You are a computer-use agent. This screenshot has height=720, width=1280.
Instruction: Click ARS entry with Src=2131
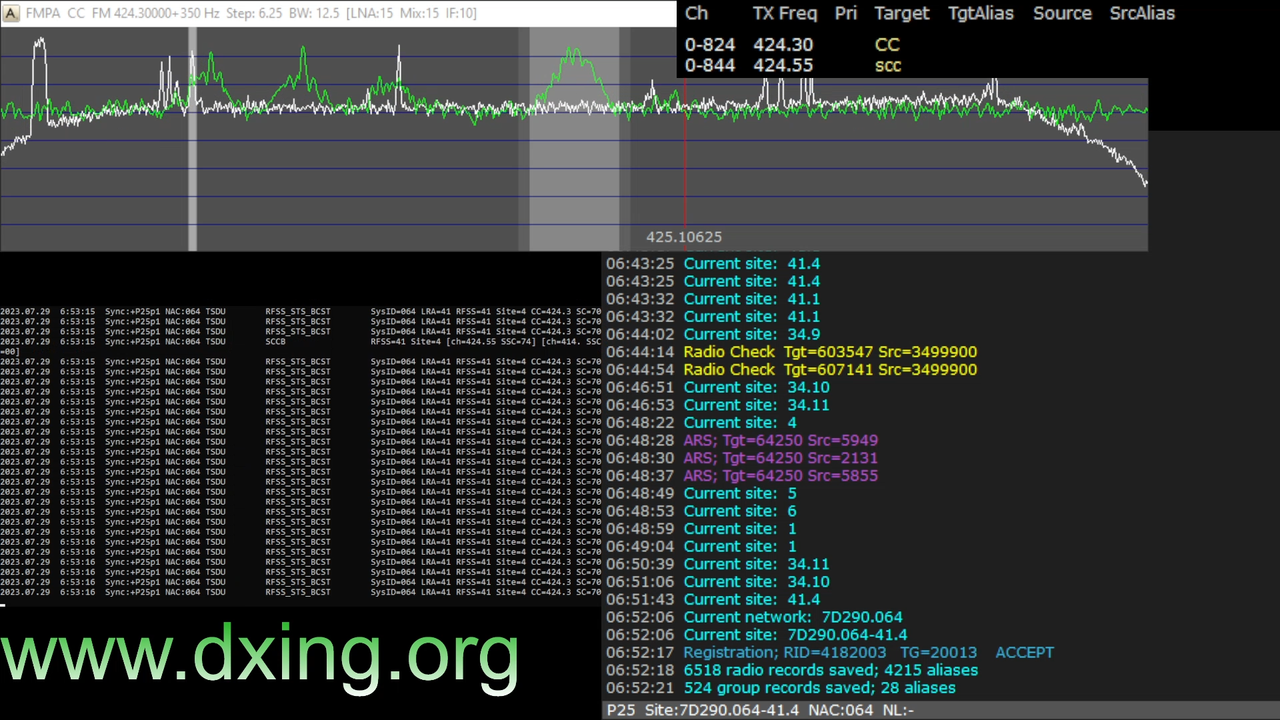pos(742,458)
